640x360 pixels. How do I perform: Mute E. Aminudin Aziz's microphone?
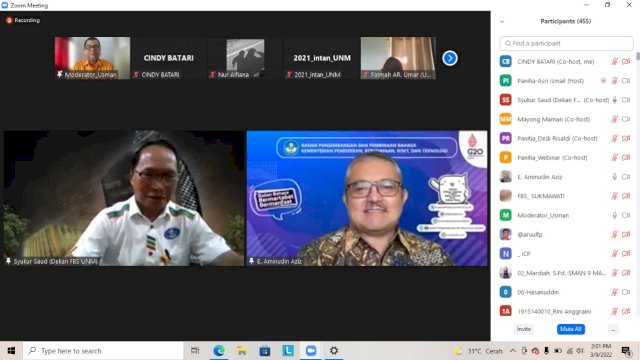click(614, 177)
